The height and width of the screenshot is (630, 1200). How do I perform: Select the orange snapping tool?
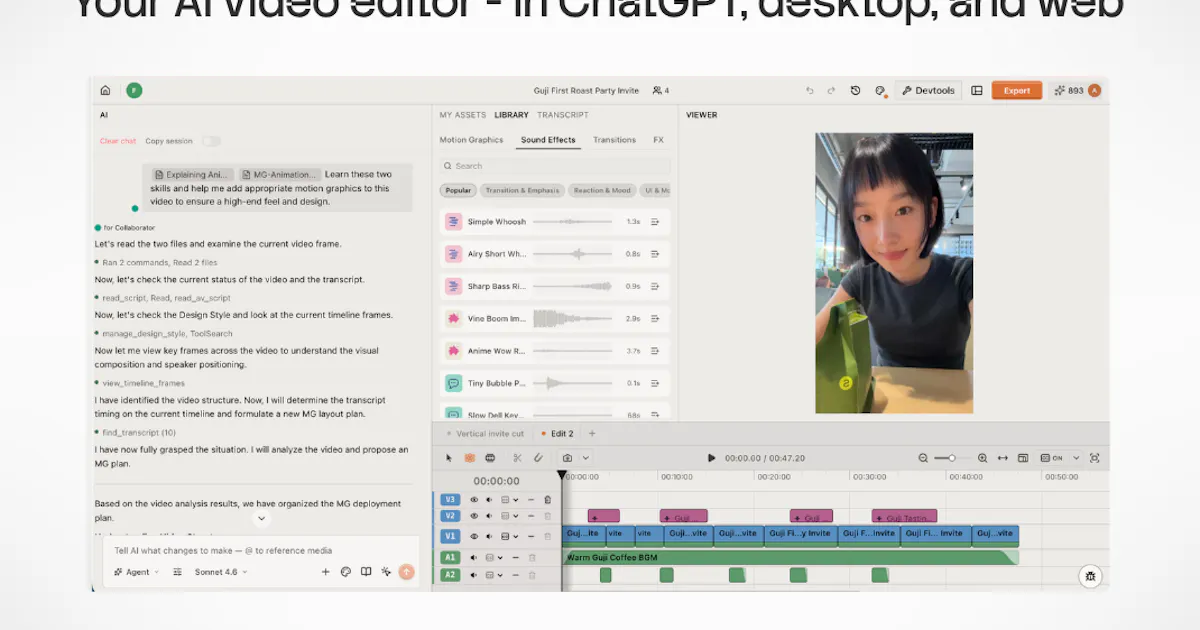[470, 458]
